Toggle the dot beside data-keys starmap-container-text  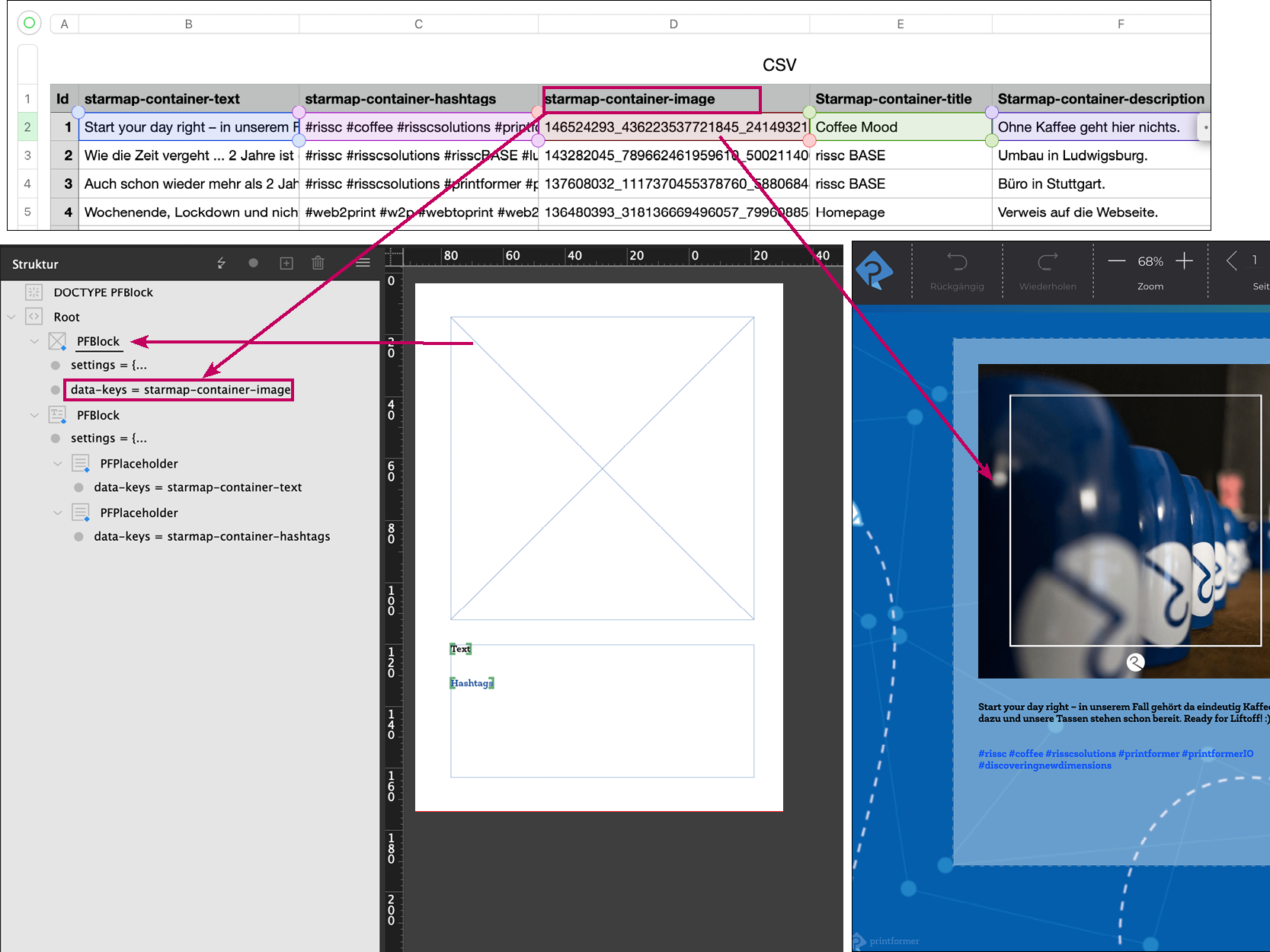[78, 487]
